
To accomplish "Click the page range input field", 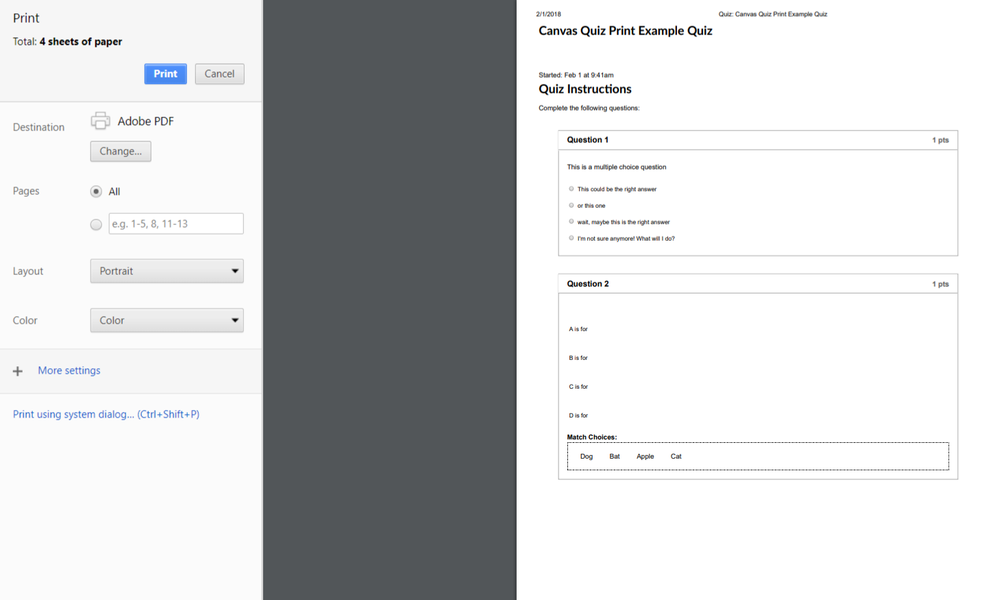I will point(176,224).
